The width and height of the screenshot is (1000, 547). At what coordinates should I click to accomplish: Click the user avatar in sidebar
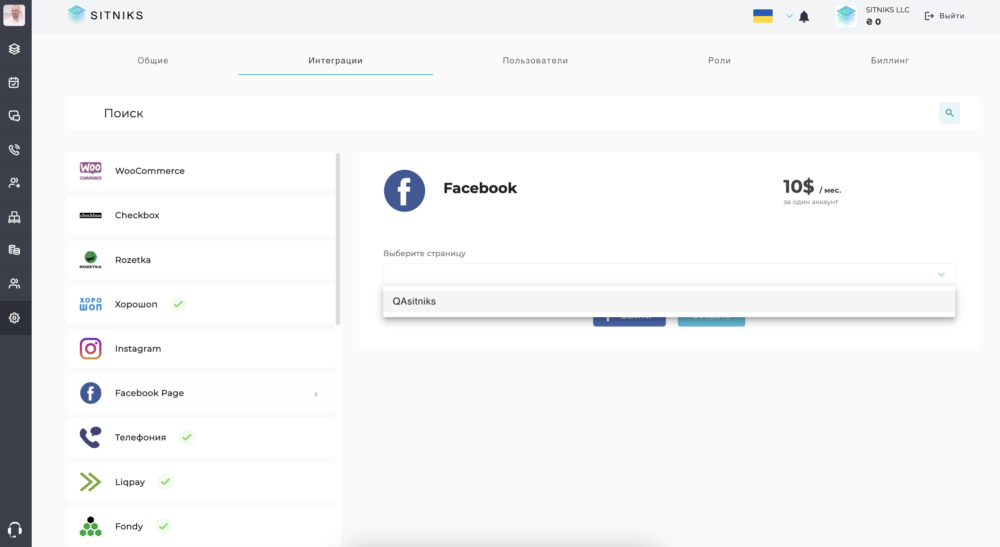coord(14,15)
